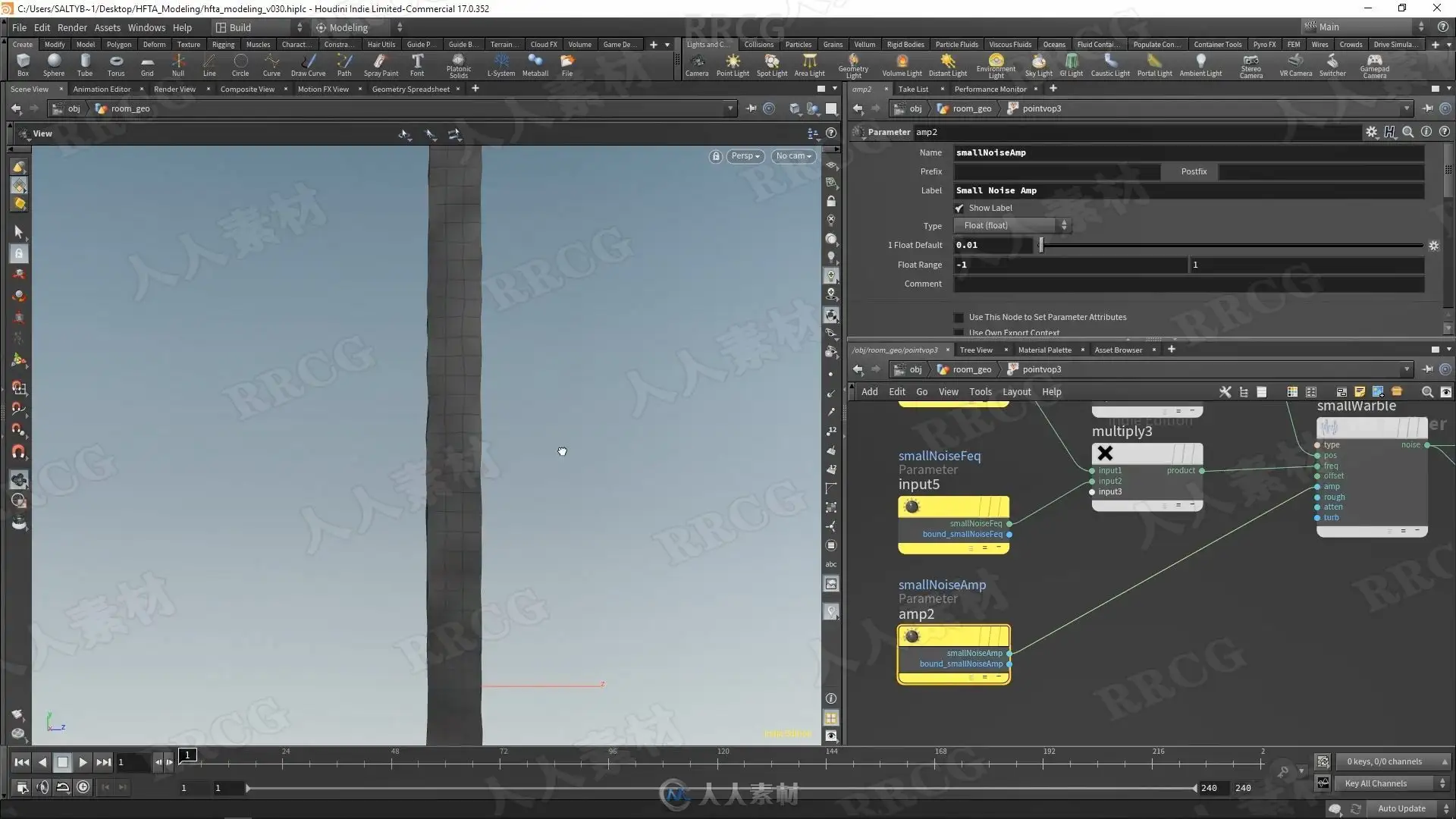1456x819 pixels.
Task: Switch to the Geometry Spreadsheet tab
Action: pos(410,89)
